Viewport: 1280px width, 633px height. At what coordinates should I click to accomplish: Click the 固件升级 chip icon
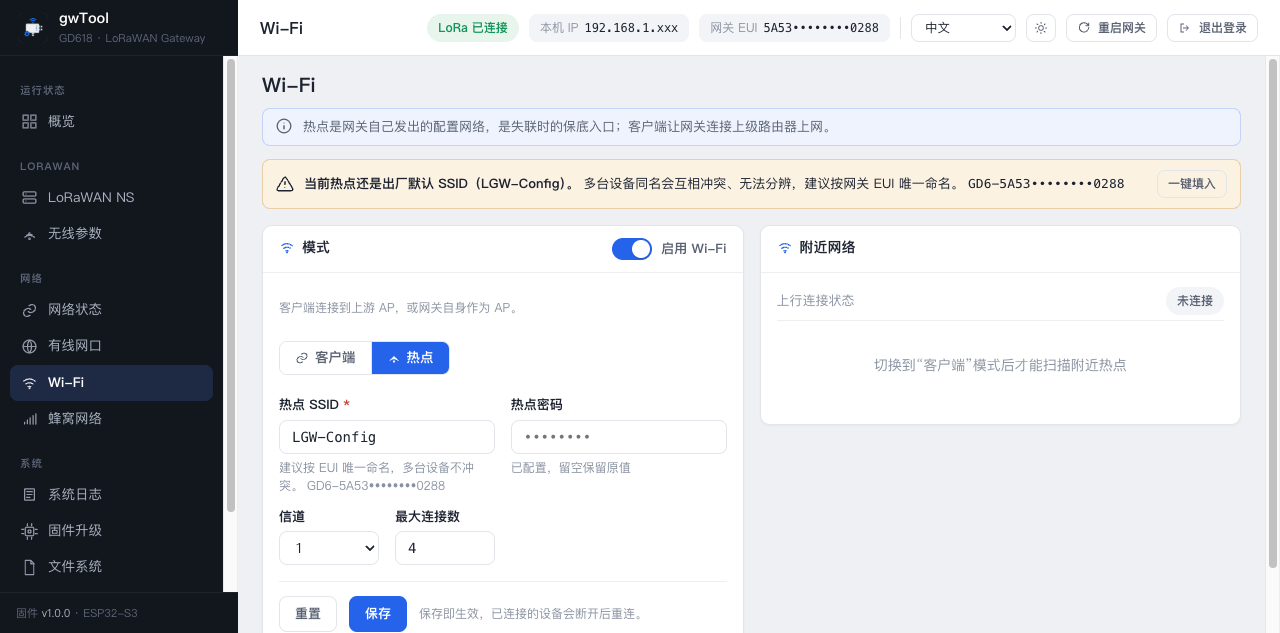coord(29,531)
